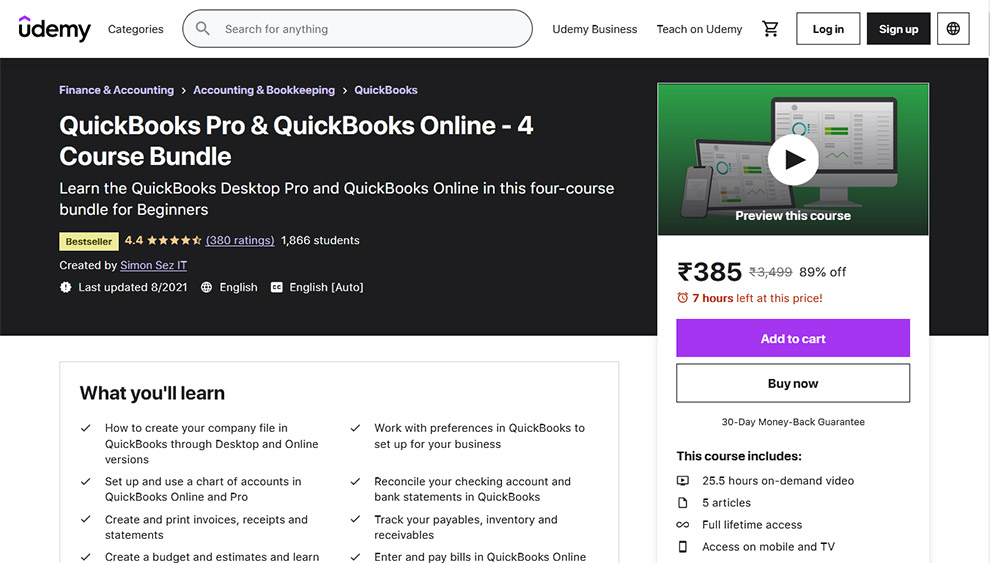Click the ₹385 price
This screenshot has height=563, width=990.
coord(709,272)
